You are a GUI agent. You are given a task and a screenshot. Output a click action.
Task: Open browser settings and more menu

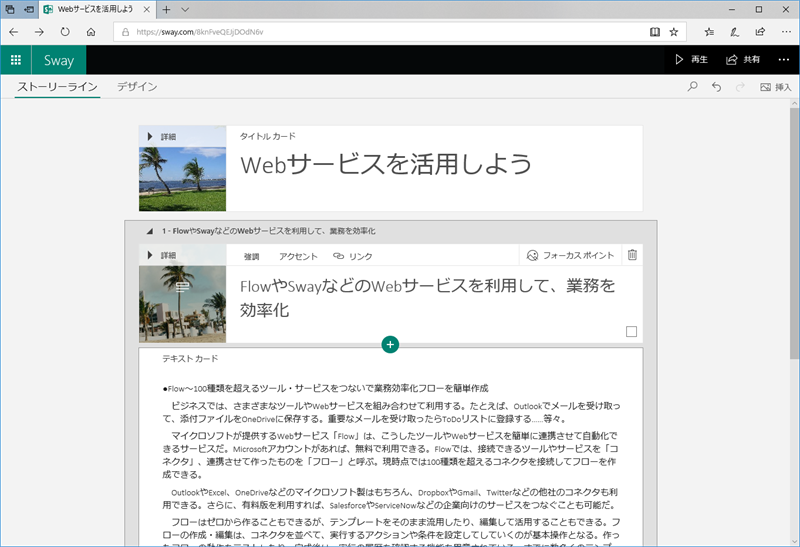[786, 32]
